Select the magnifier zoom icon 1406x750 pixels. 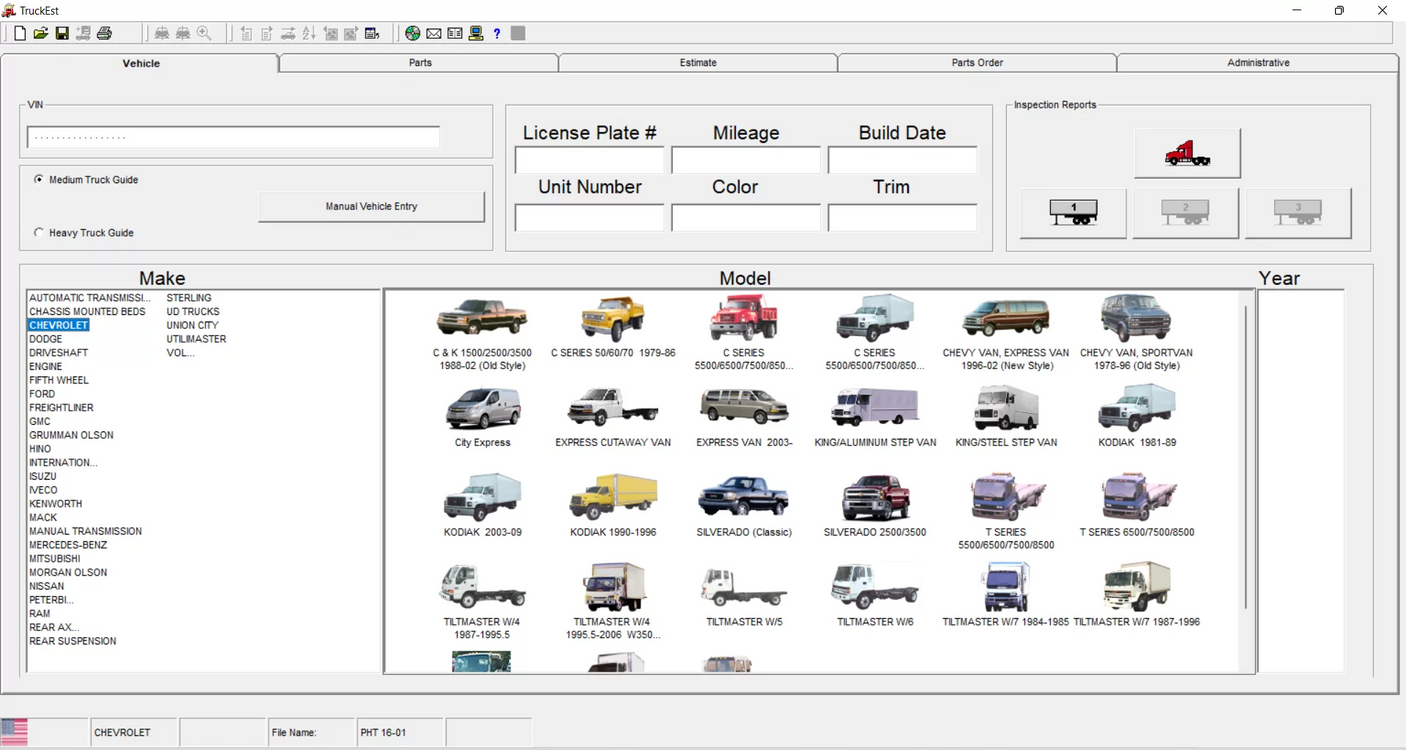coord(203,33)
